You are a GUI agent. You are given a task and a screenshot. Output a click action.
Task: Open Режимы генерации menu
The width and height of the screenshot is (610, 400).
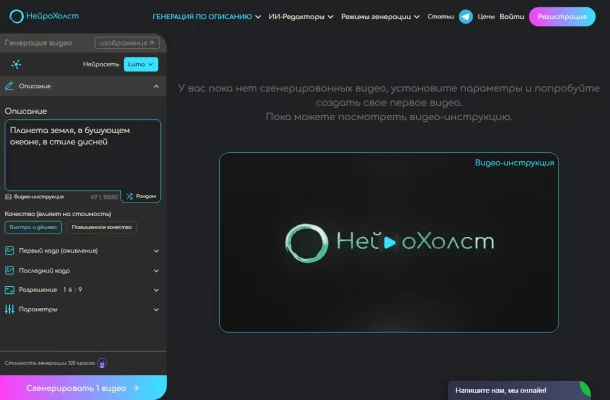point(380,17)
